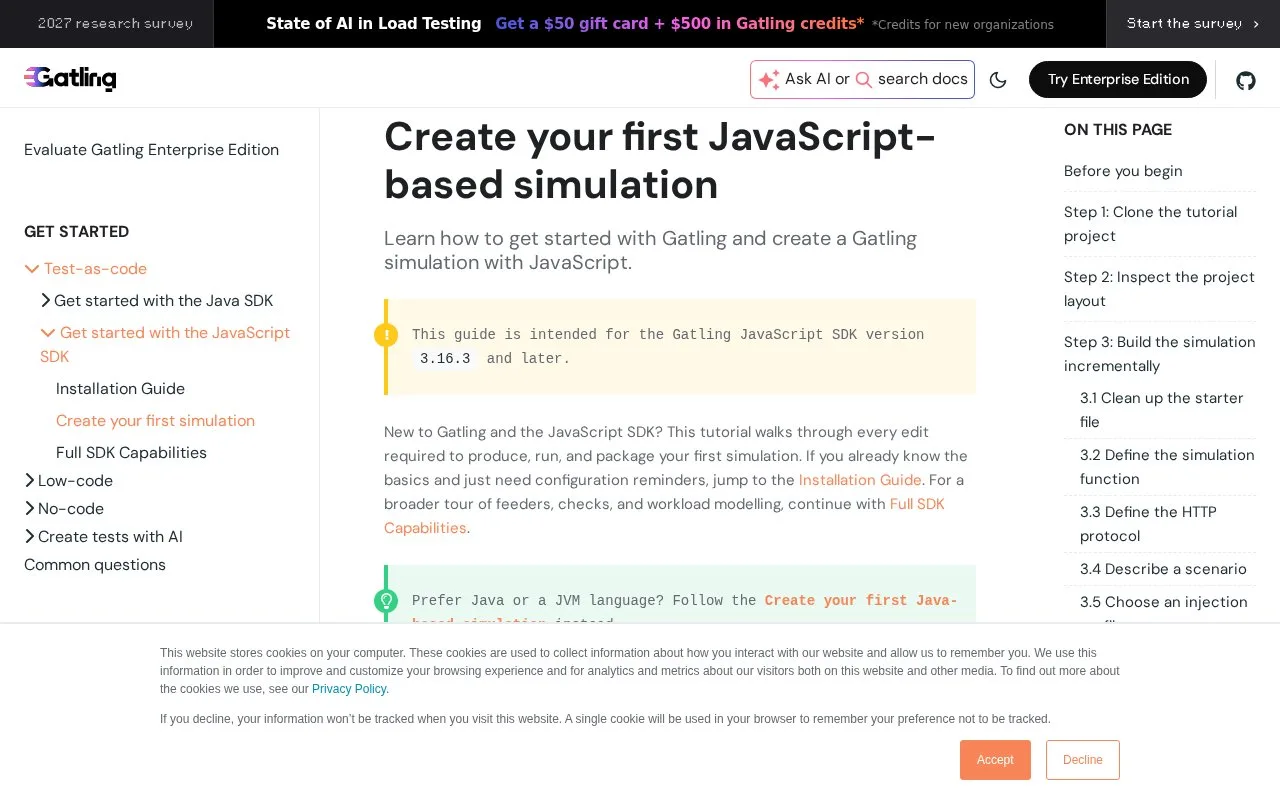Click the 3.16.3 version code text
This screenshot has height=800, width=1280.
[x=445, y=359]
